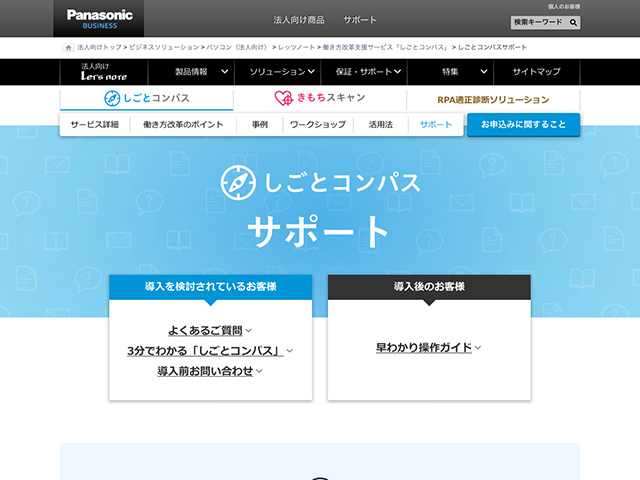The width and height of the screenshot is (640, 480).
Task: Click しごとコンパスサポート breadcrumb text
Action: [x=492, y=47]
